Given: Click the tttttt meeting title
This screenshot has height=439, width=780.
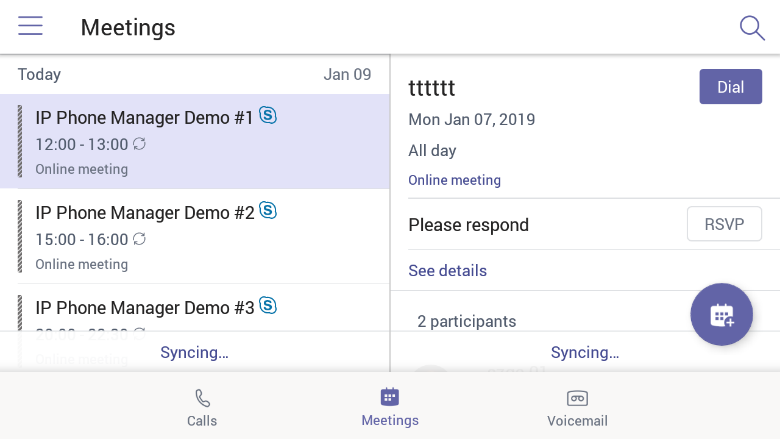Looking at the screenshot, I should 432,88.
